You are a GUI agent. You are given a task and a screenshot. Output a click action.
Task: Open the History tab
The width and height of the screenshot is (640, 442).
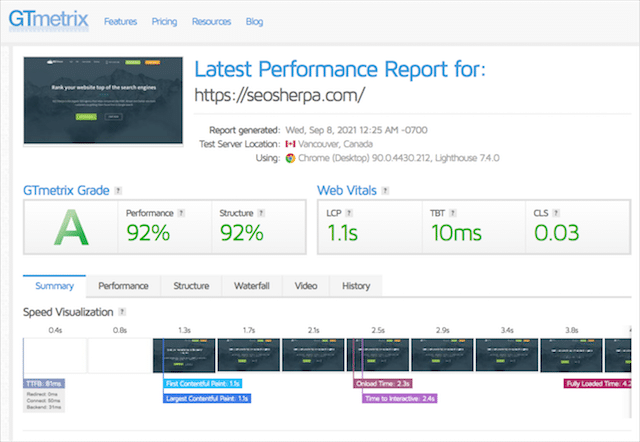coord(355,286)
